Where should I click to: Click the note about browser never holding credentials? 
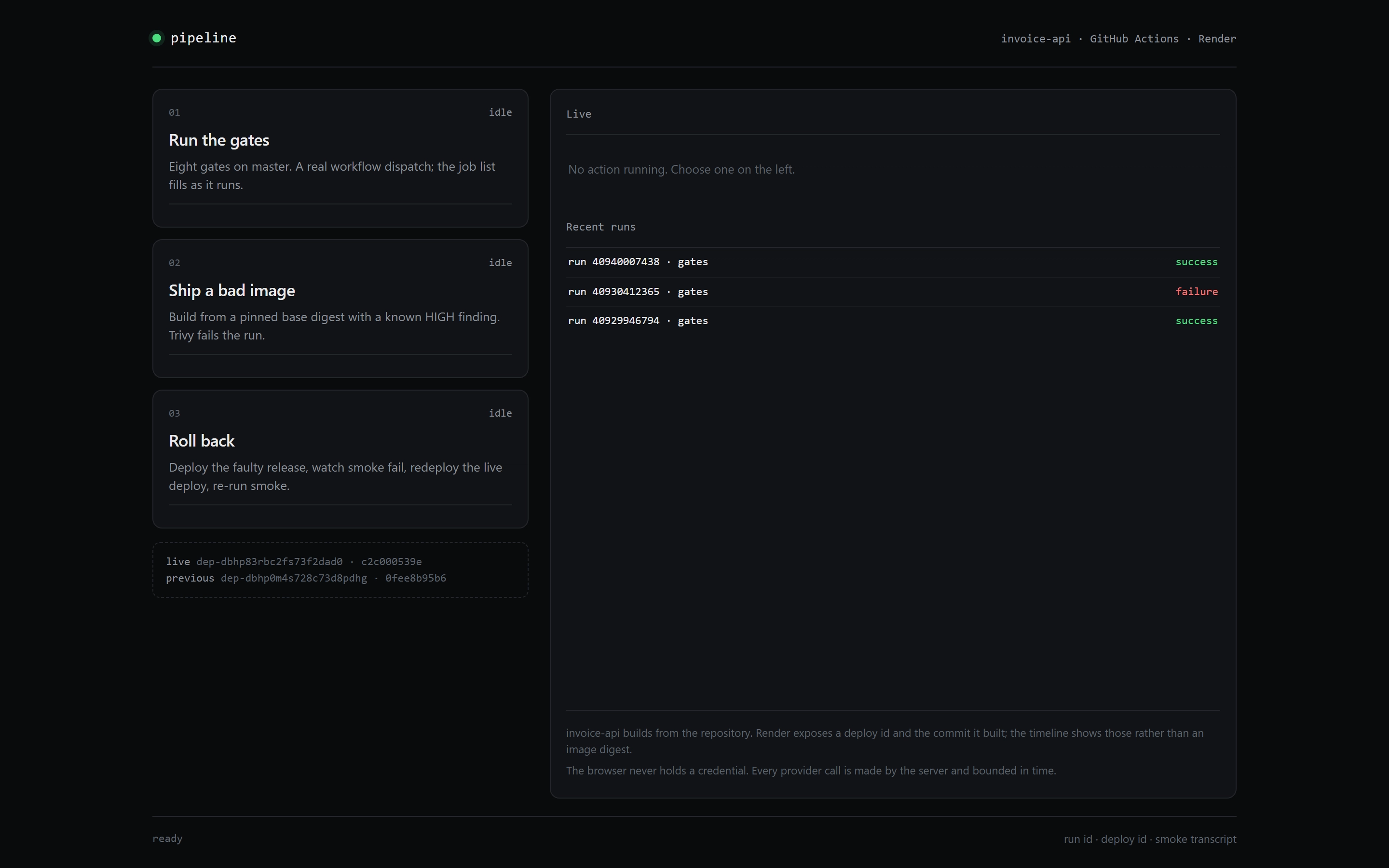pos(810,771)
